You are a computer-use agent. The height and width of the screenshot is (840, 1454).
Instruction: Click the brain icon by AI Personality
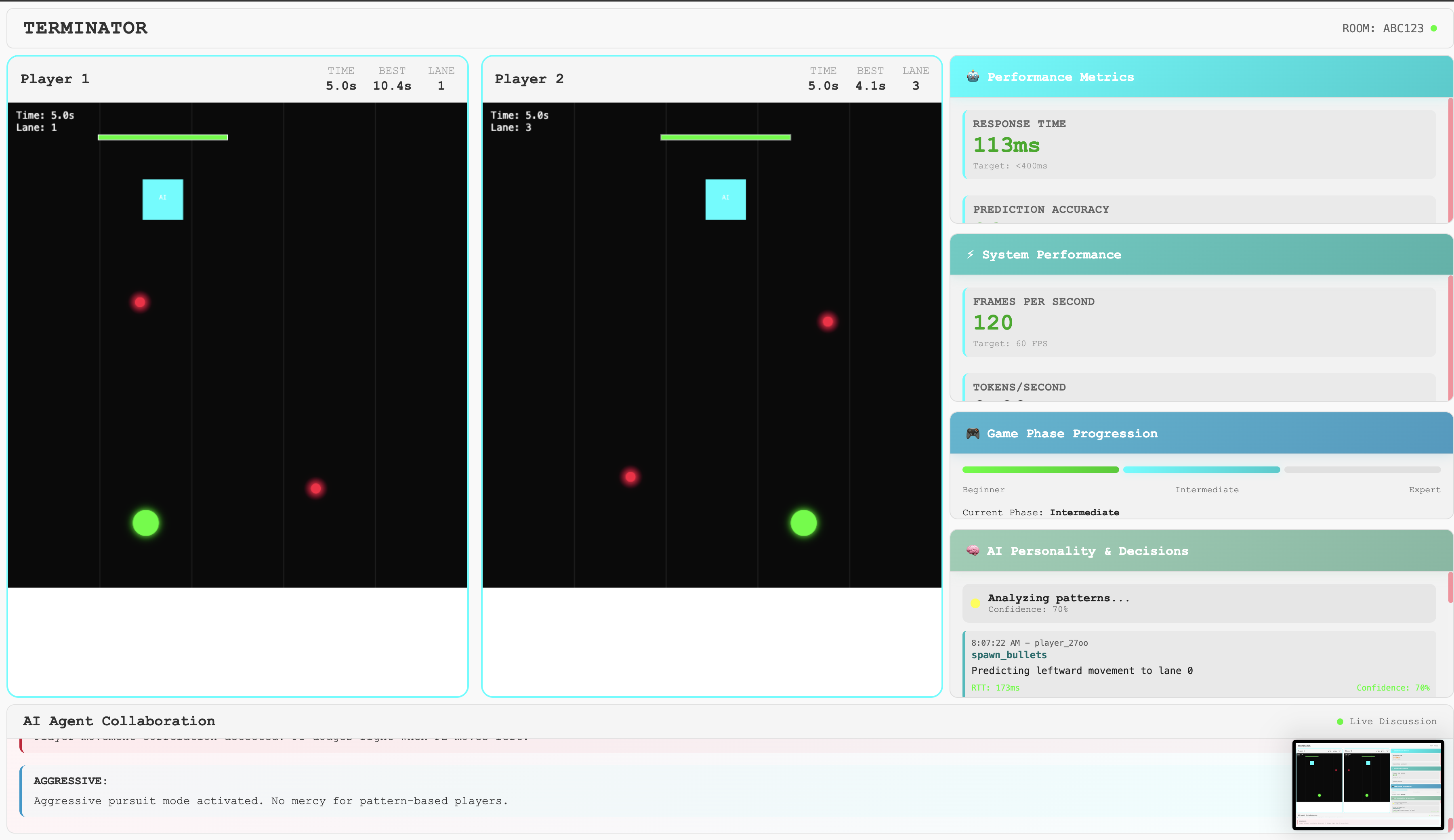click(973, 551)
